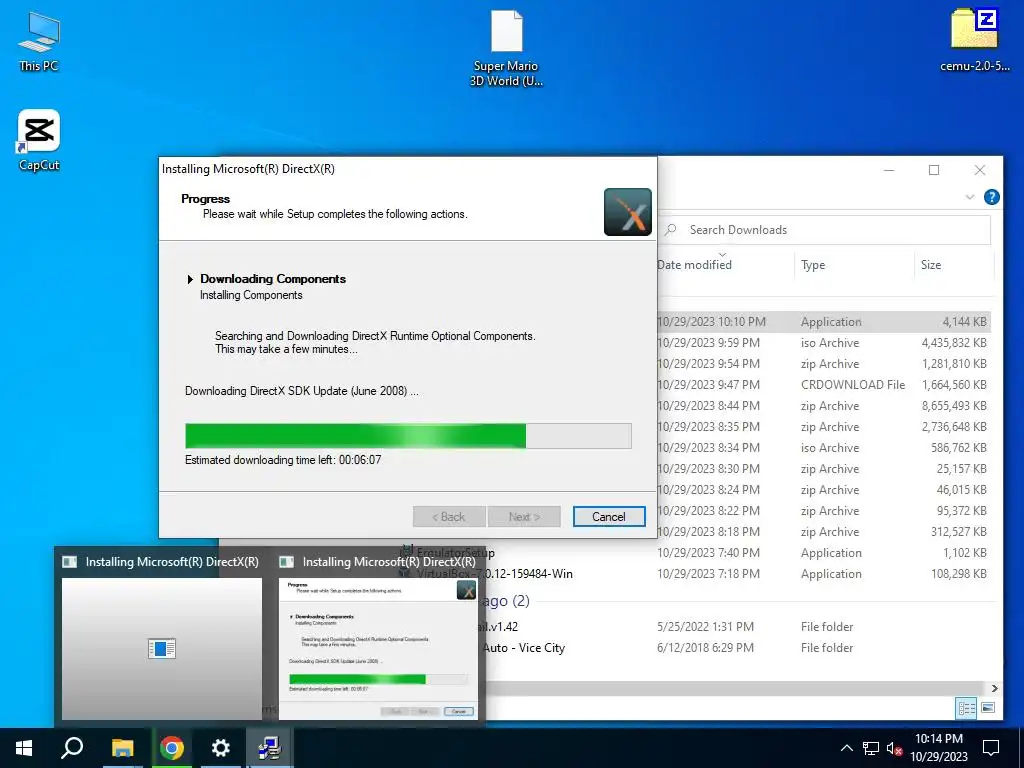Click the search magnifier in Search Downloads
The width and height of the screenshot is (1024, 768).
click(x=671, y=230)
